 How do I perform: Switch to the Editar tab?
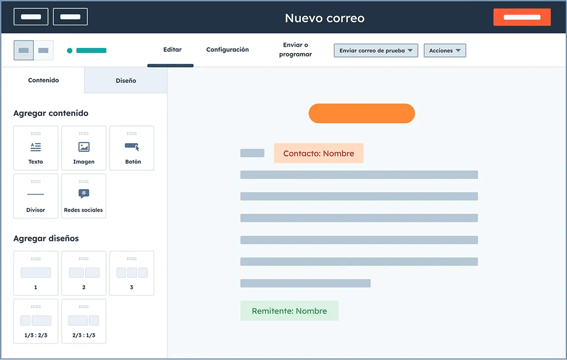pyautogui.click(x=172, y=50)
